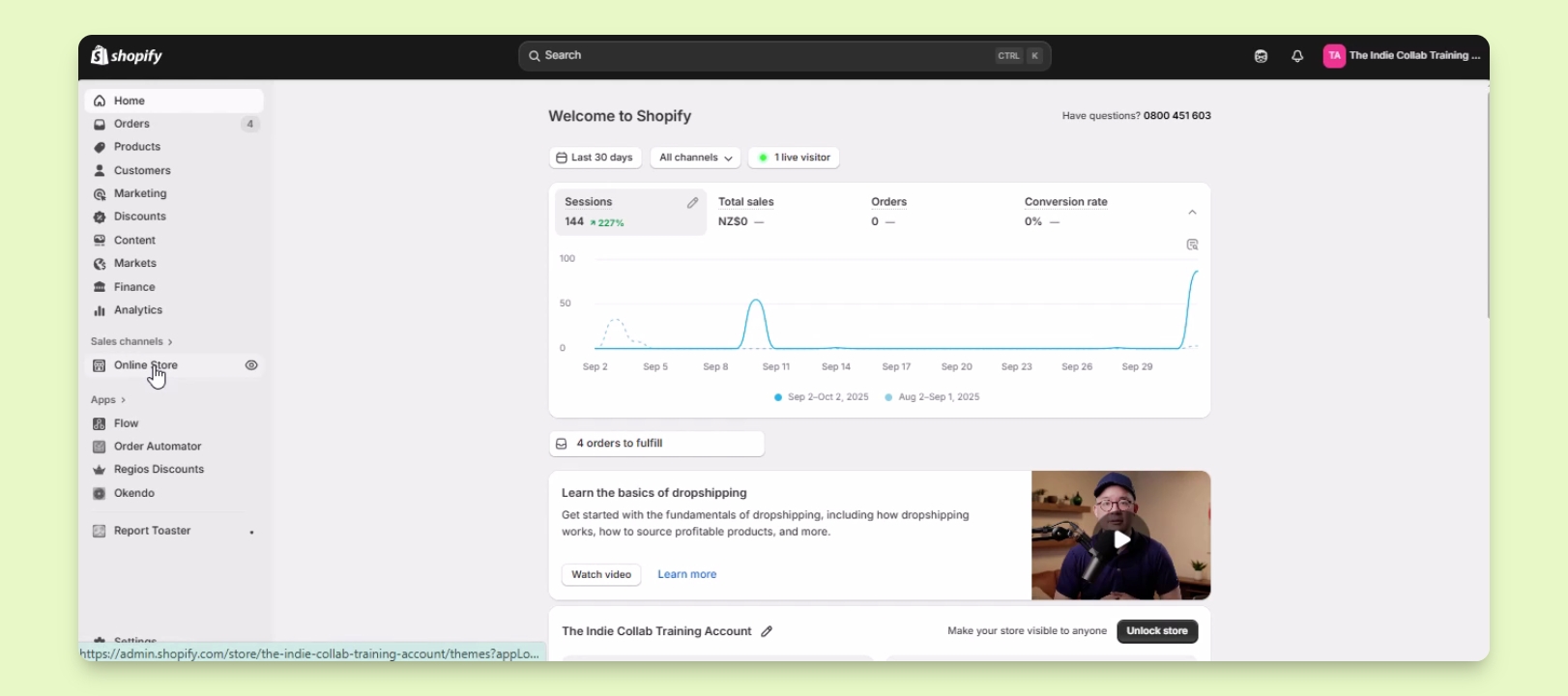The width and height of the screenshot is (1568, 696).
Task: Open Discounts in the sidebar
Action: coord(174,217)
